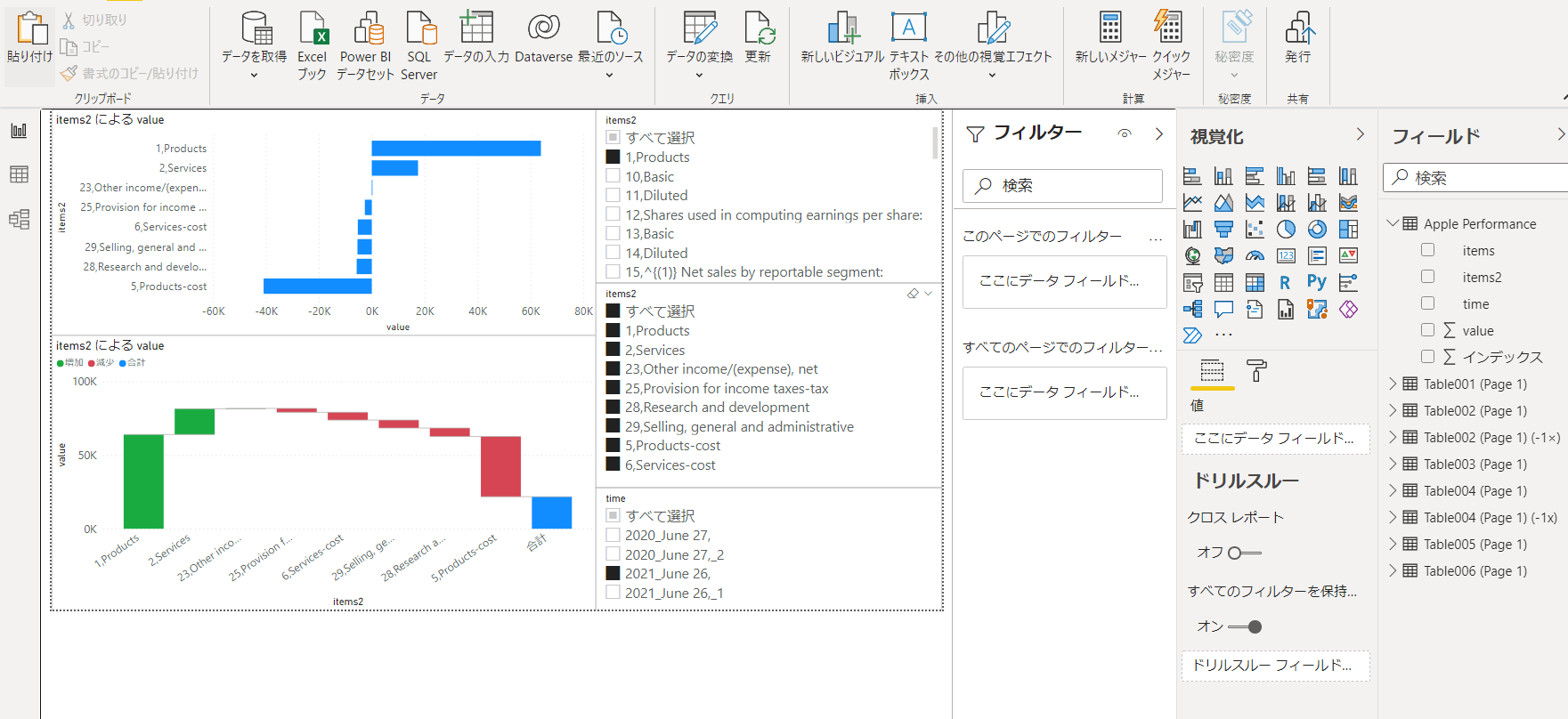Screen dimensions: 1568x719
Task: Collapse the フィルター pane with its chevron
Action: pyautogui.click(x=1158, y=133)
